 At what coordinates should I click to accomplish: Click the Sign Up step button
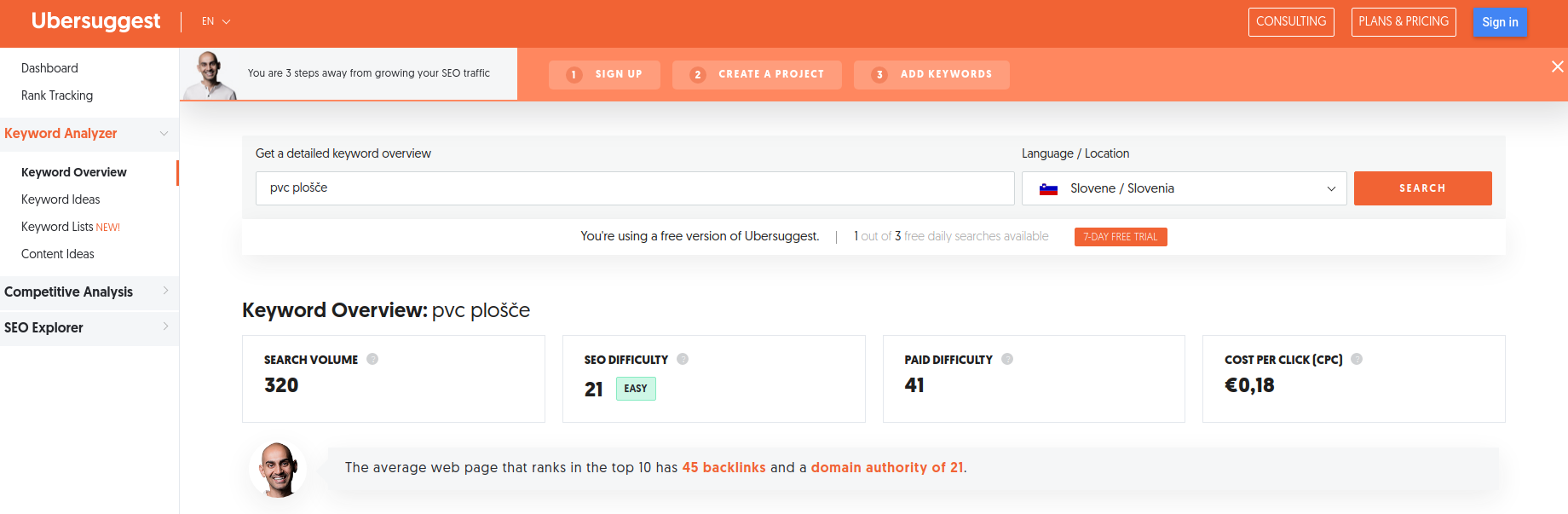(604, 75)
